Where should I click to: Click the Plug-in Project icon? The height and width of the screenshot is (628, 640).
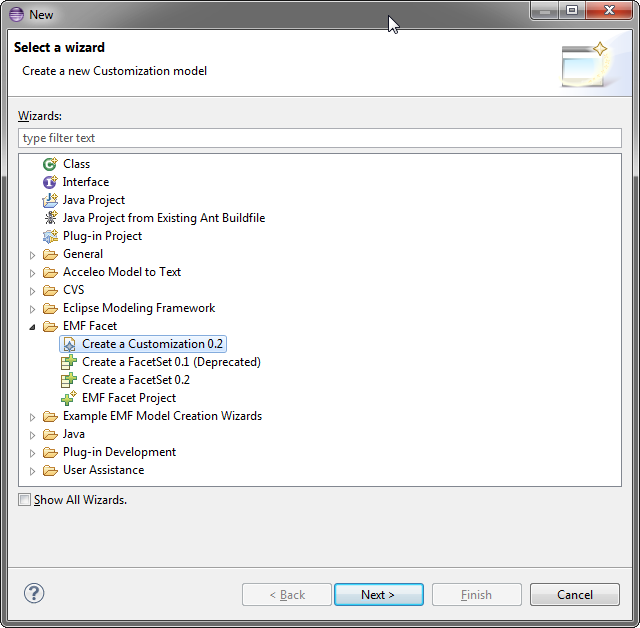(x=50, y=236)
